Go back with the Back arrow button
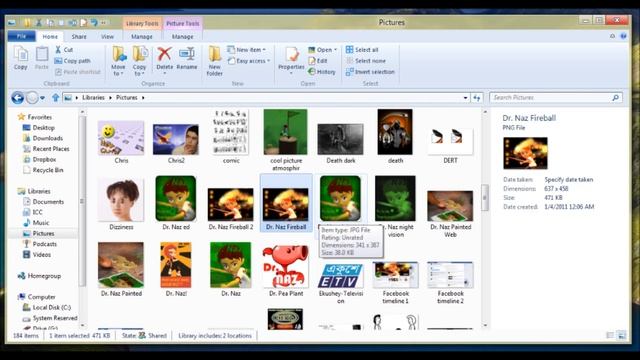This screenshot has width=640, height=360. (17, 98)
